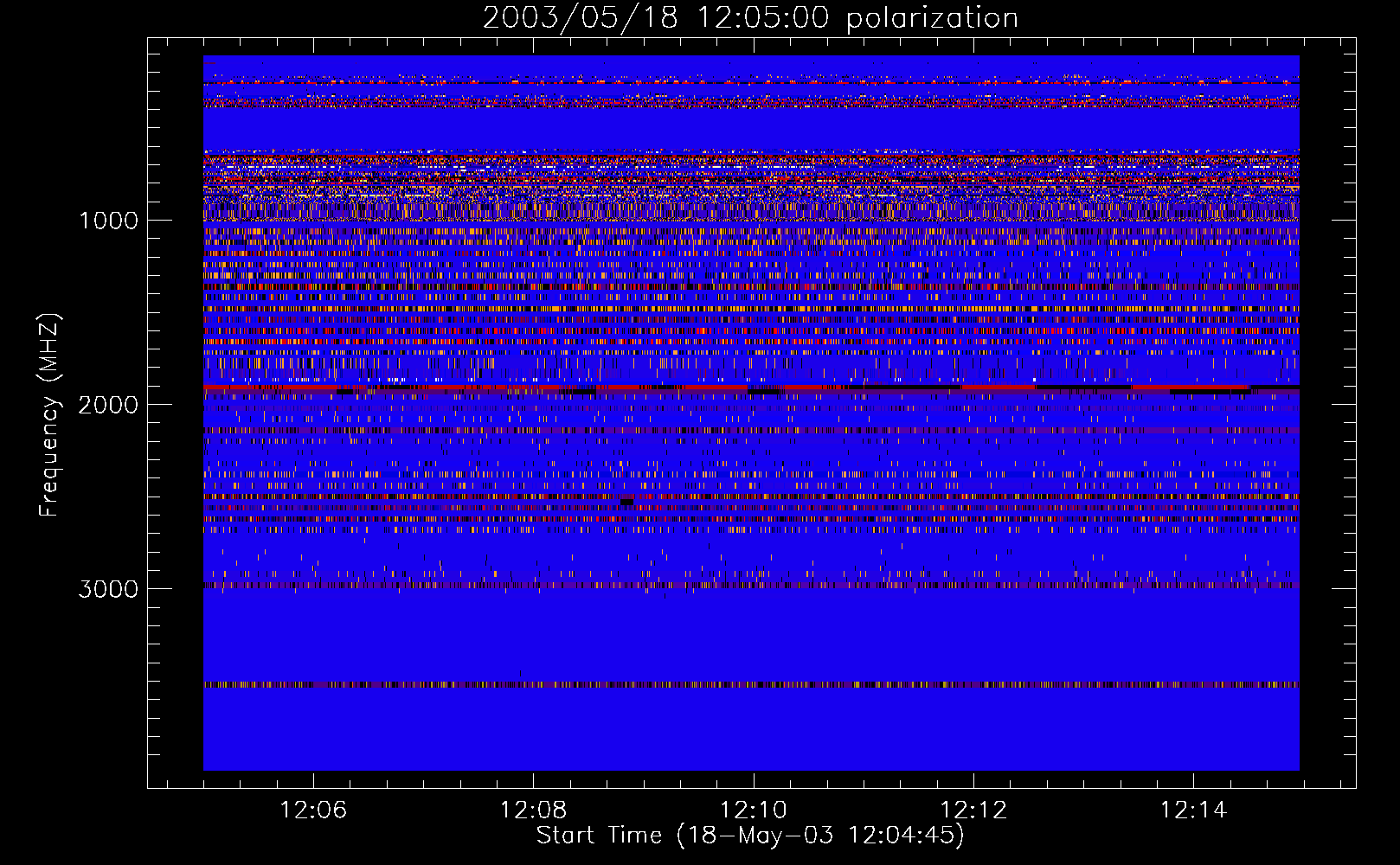Screen dimensions: 1400x865
Task: Click the plot title '2003/05/18 12:05:00 polarization'
Action: click(750, 18)
